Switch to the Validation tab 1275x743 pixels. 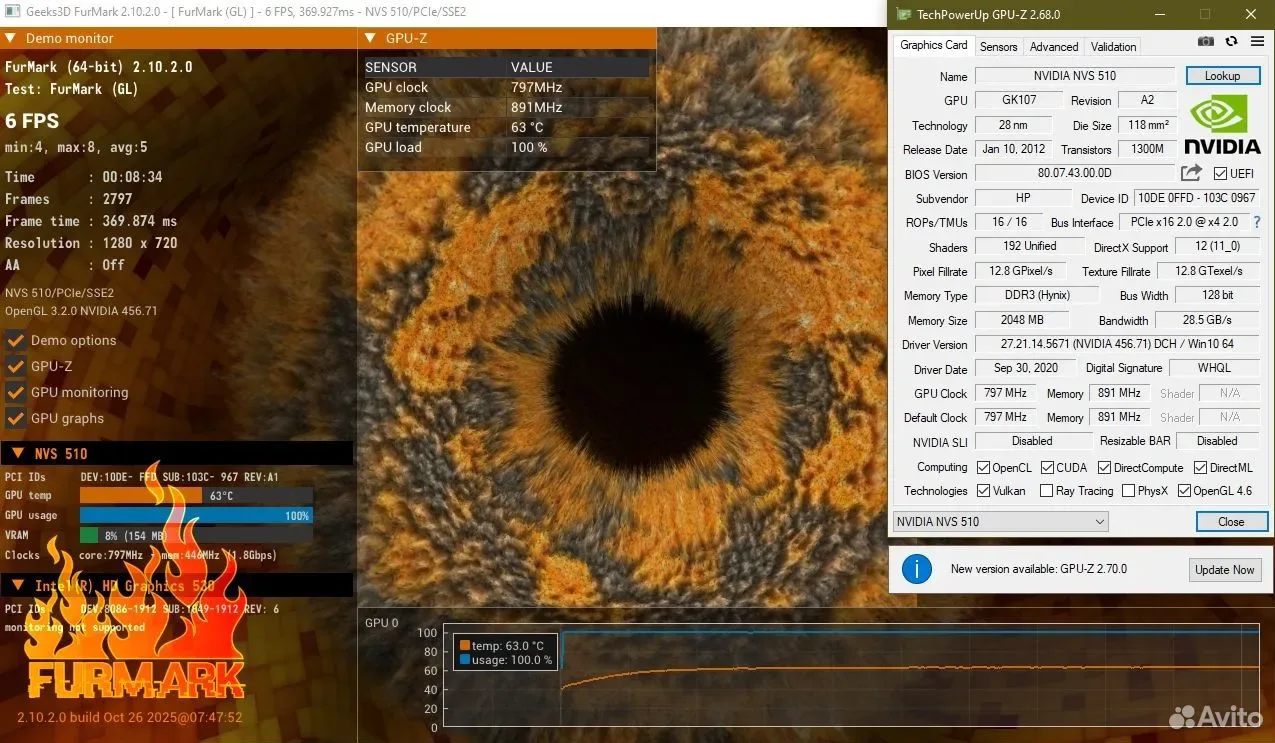pyautogui.click(x=1113, y=46)
